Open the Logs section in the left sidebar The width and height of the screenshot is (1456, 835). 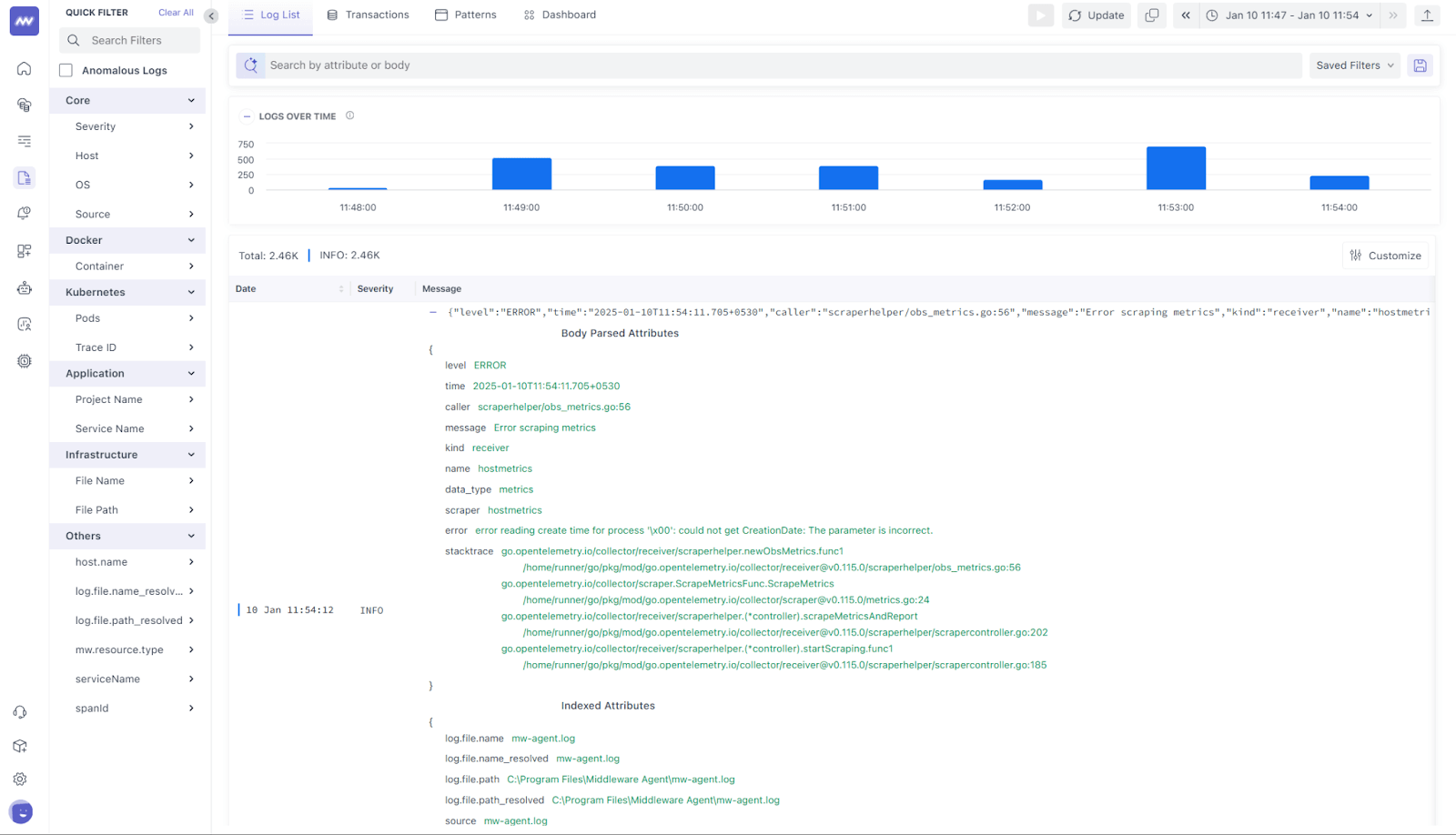click(24, 177)
